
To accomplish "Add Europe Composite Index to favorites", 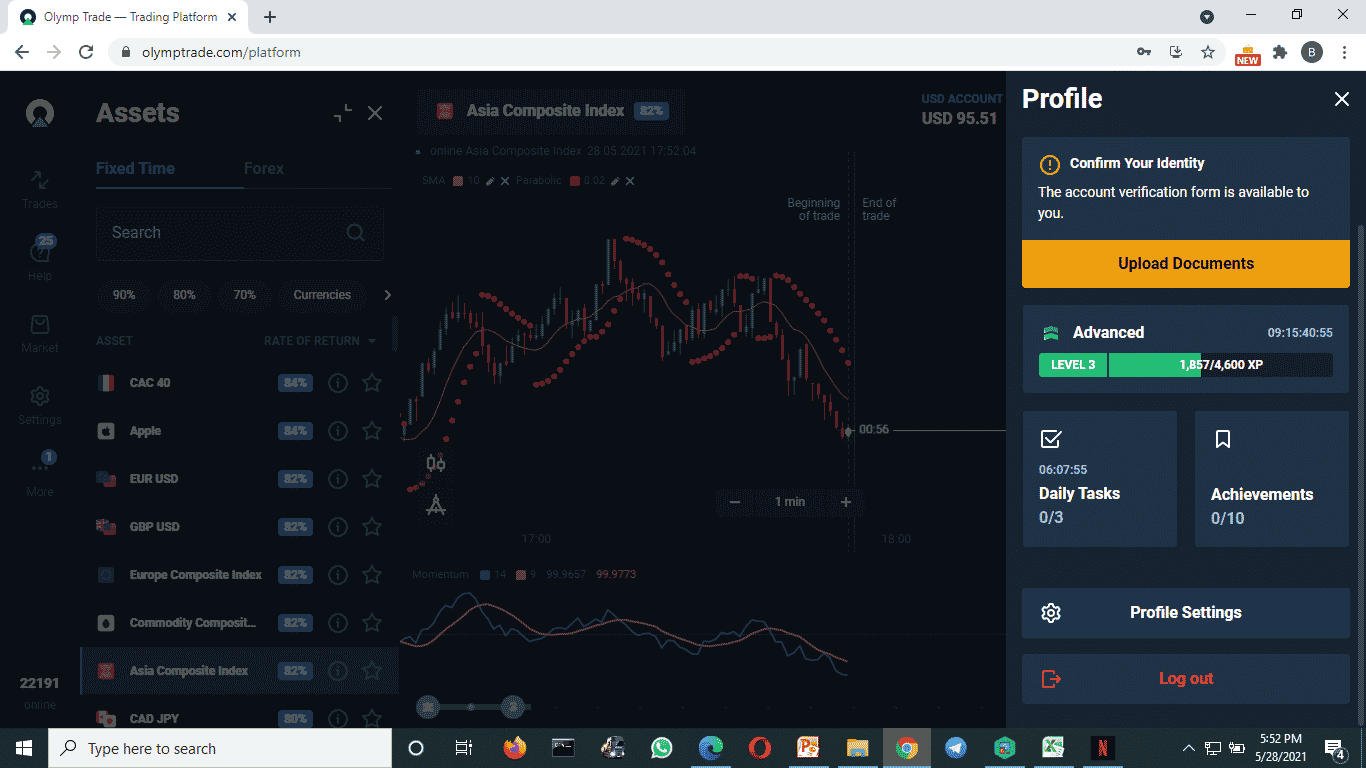I will point(371,575).
